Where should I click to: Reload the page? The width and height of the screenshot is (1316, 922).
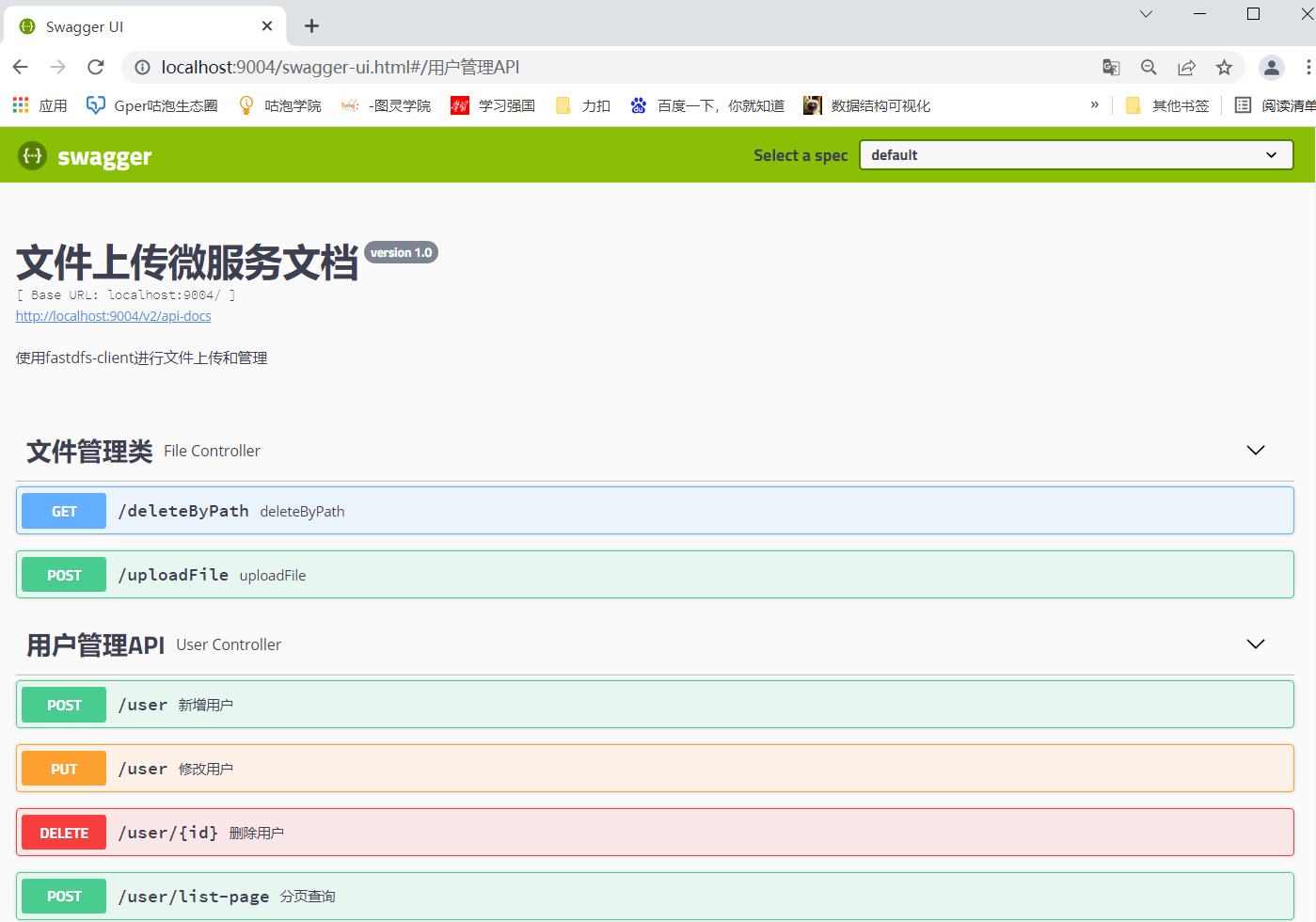(95, 67)
